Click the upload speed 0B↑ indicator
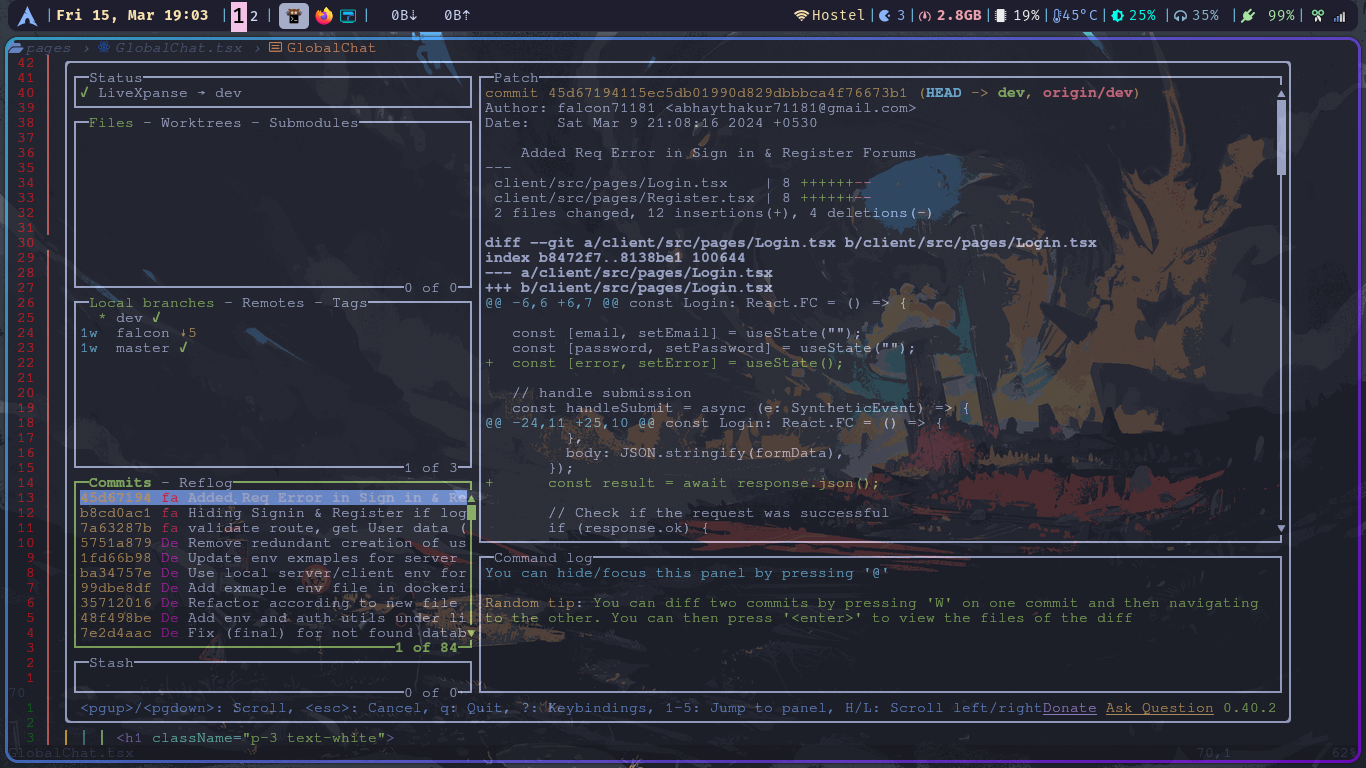This screenshot has height=768, width=1366. (457, 15)
